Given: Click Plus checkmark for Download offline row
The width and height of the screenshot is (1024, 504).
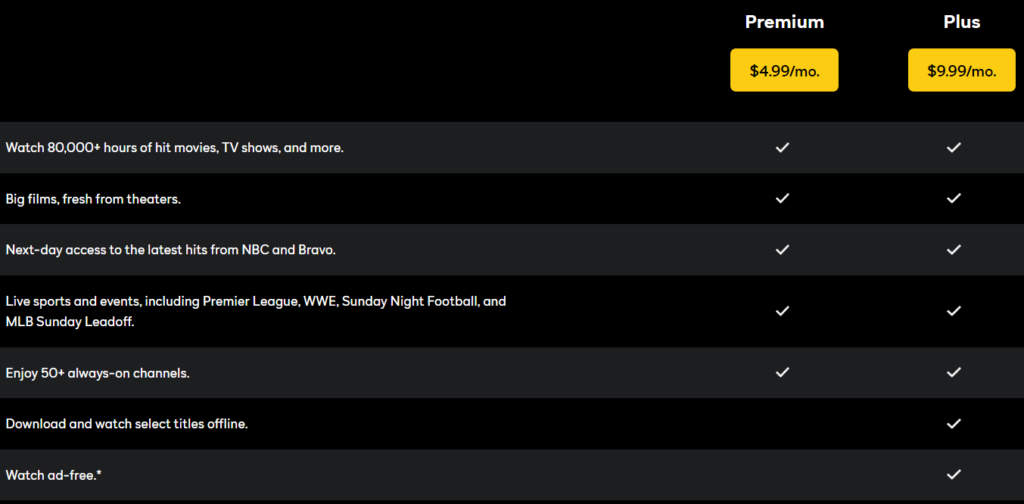Looking at the screenshot, I should coord(954,423).
